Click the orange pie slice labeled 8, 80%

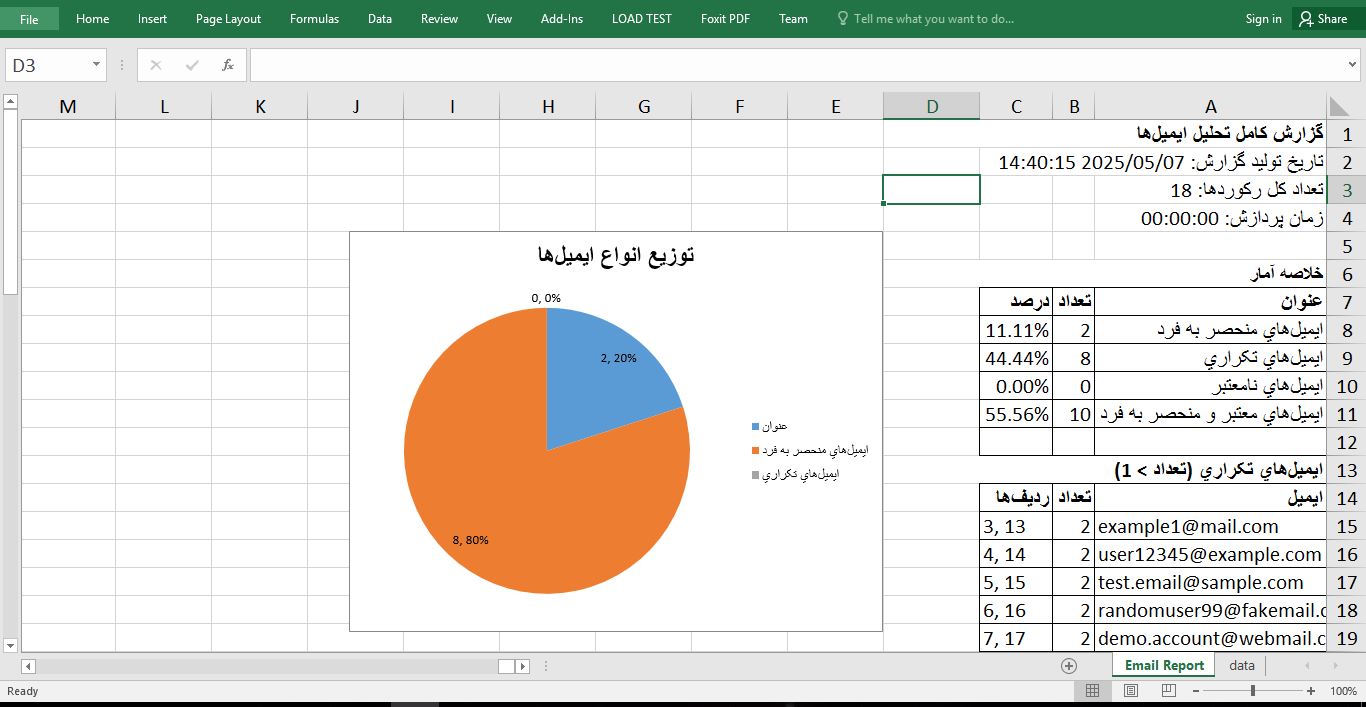click(x=500, y=480)
